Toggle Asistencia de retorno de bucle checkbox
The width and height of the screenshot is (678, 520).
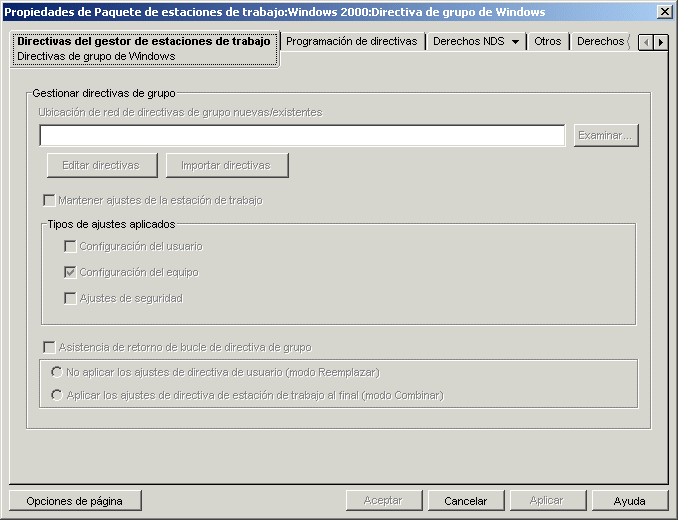click(x=49, y=348)
